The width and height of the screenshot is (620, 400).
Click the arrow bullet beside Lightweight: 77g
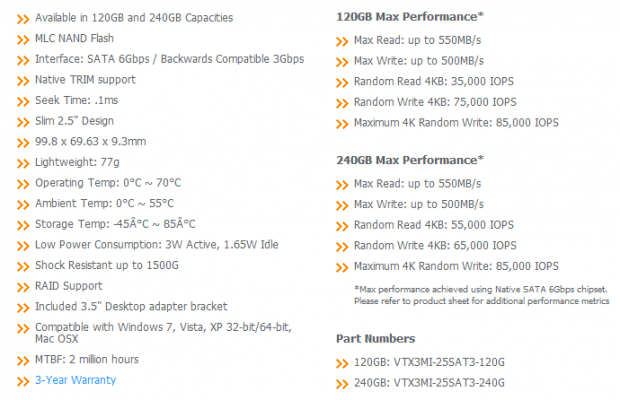(23, 164)
